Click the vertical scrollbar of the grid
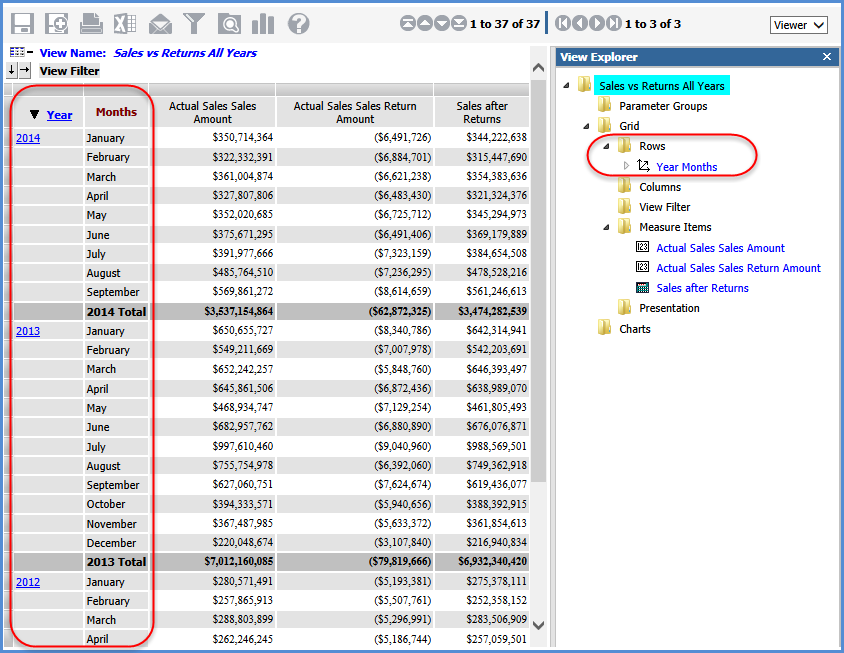 [x=538, y=350]
